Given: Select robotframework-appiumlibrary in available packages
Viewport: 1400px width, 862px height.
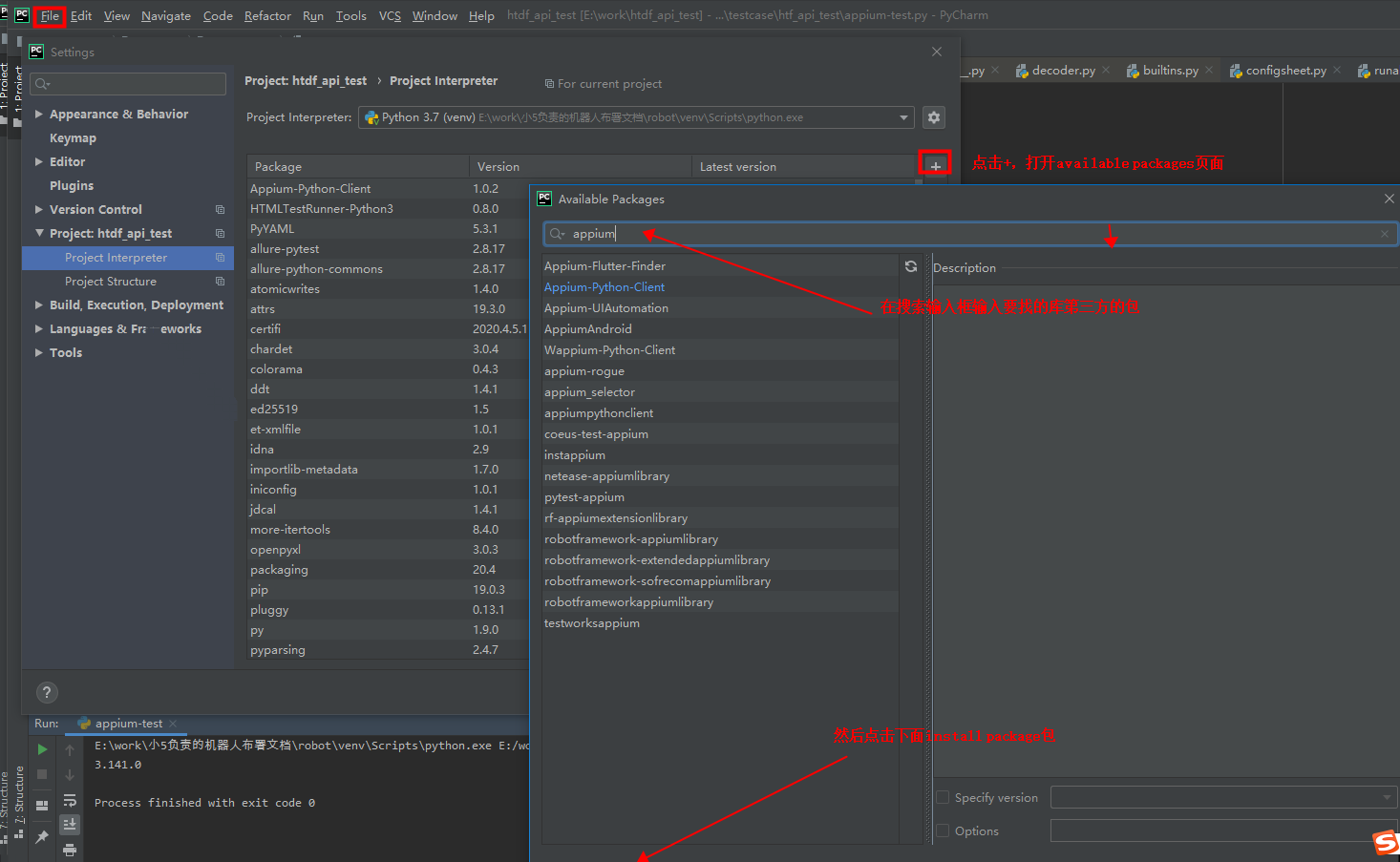Looking at the screenshot, I should [x=720, y=538].
